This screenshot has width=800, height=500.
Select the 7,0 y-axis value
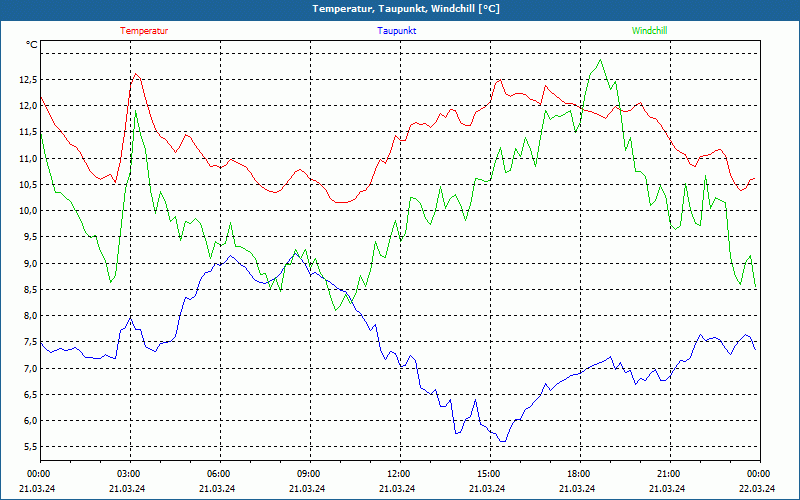(31, 368)
